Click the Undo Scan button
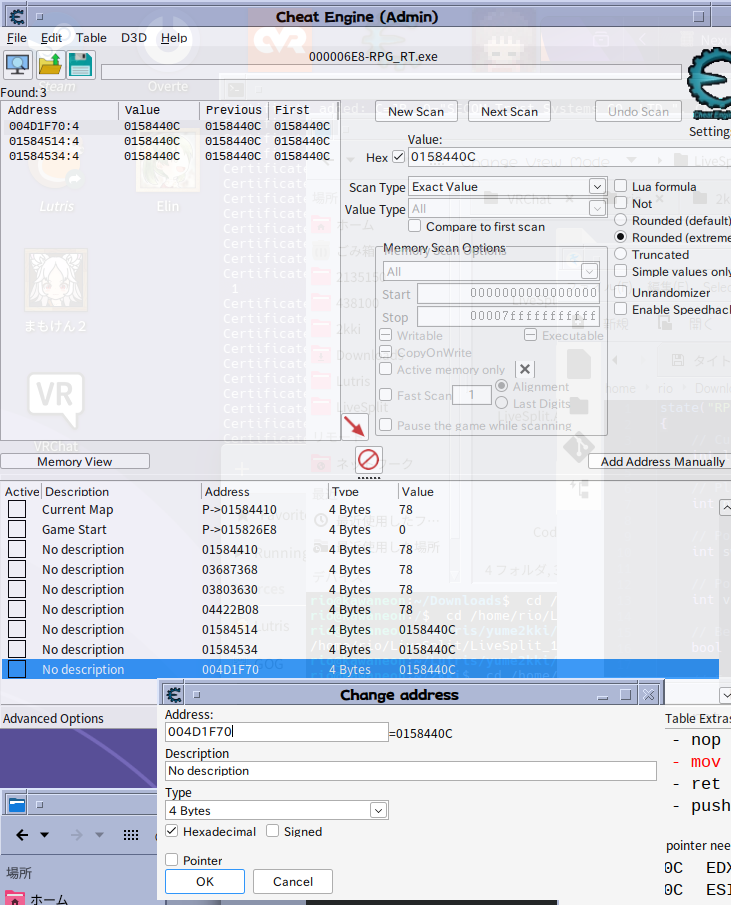This screenshot has width=731, height=905. 638,111
